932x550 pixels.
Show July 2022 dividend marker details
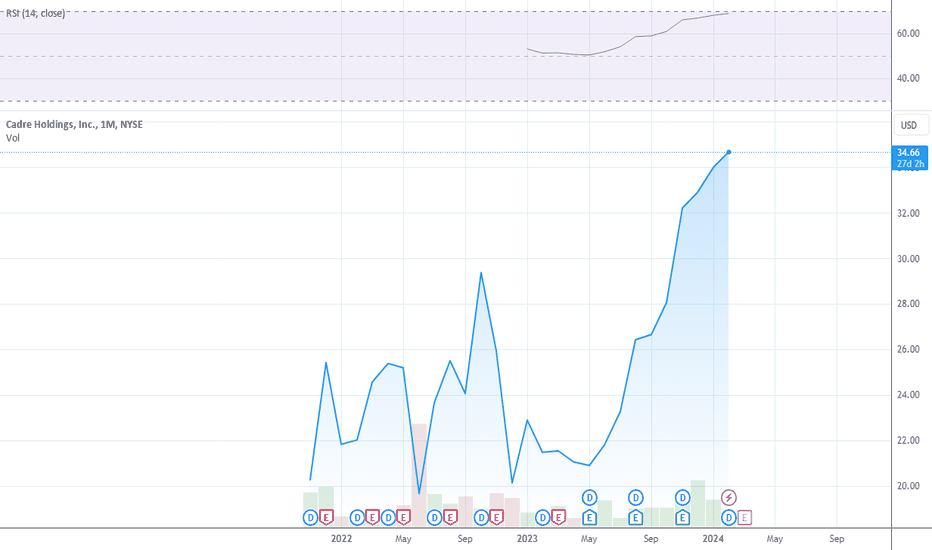point(434,518)
